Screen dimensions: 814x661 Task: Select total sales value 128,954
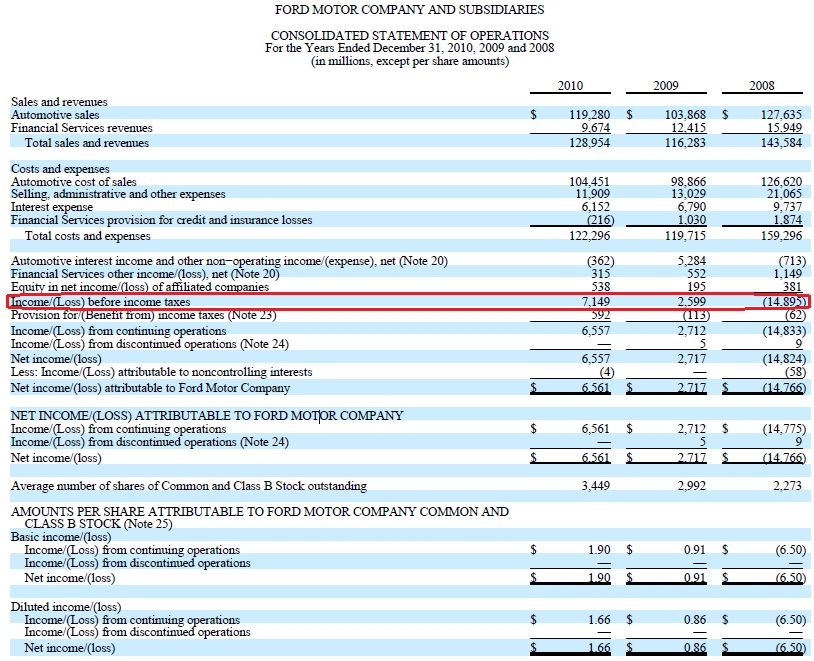589,142
